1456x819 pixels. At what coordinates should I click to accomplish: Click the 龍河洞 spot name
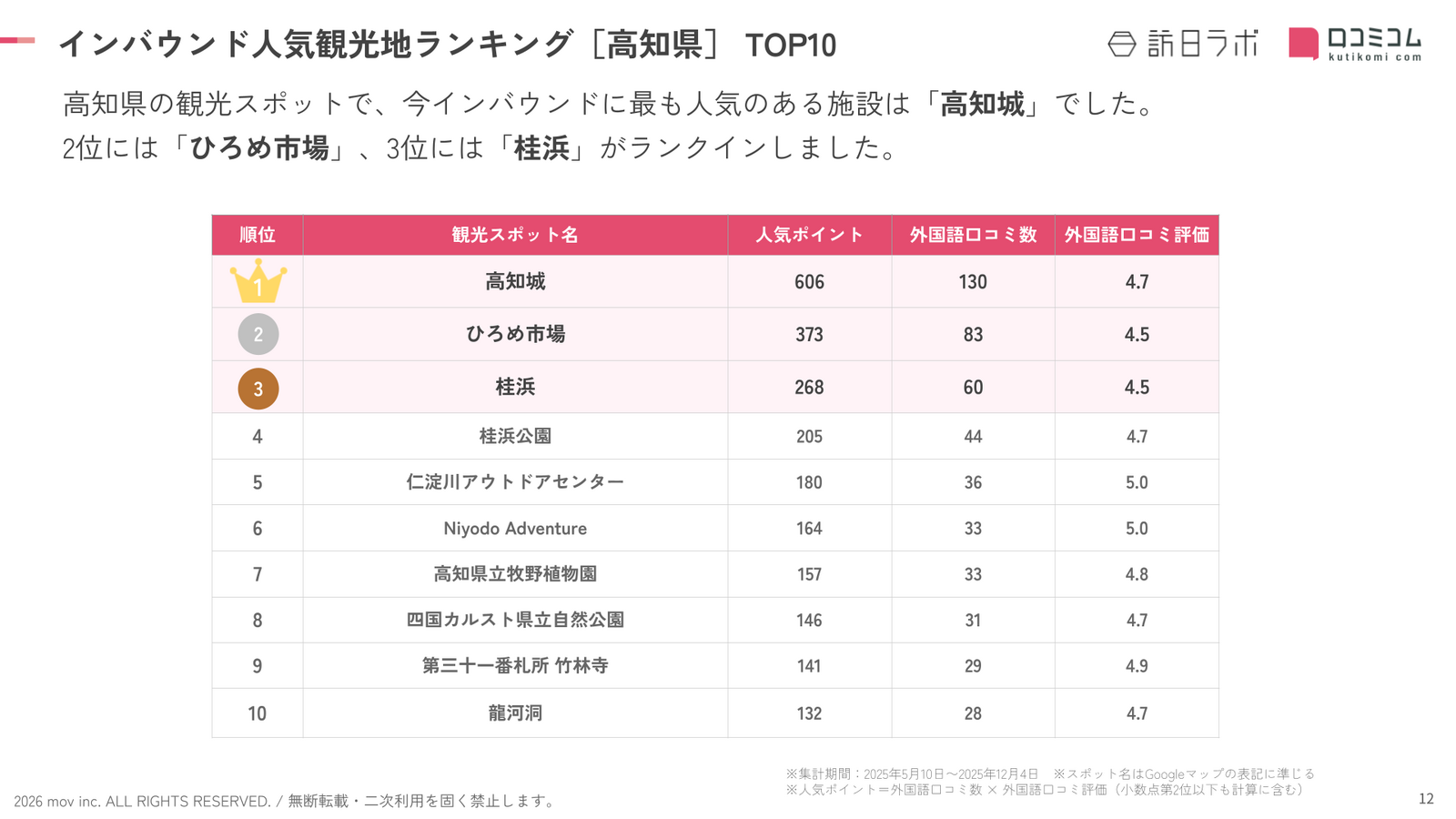[515, 713]
